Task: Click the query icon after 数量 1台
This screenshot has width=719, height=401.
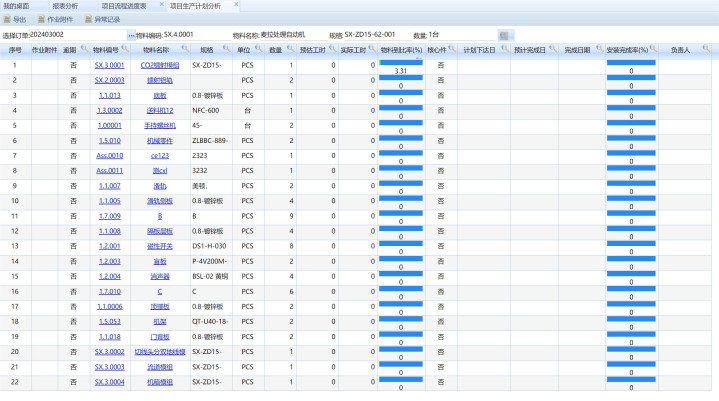Action: [504, 35]
